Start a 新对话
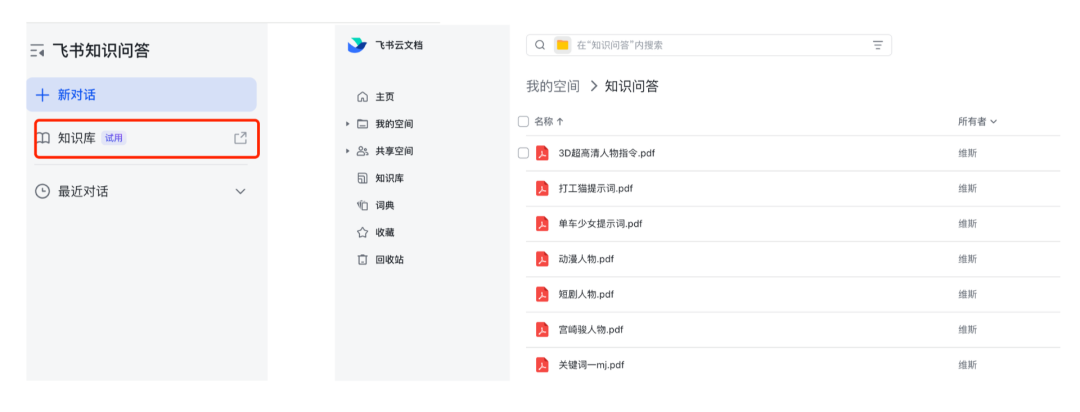Viewport: 1080px width, 412px height. pos(141,95)
